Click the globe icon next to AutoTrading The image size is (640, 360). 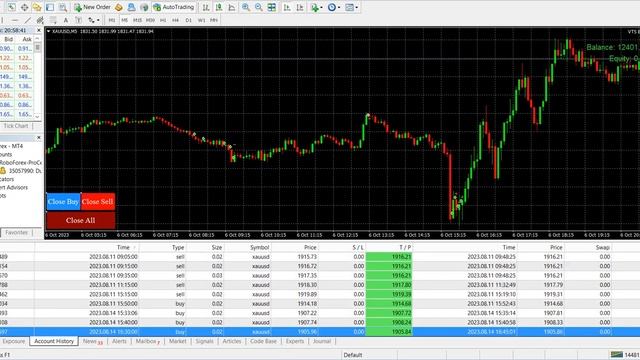tap(144, 7)
